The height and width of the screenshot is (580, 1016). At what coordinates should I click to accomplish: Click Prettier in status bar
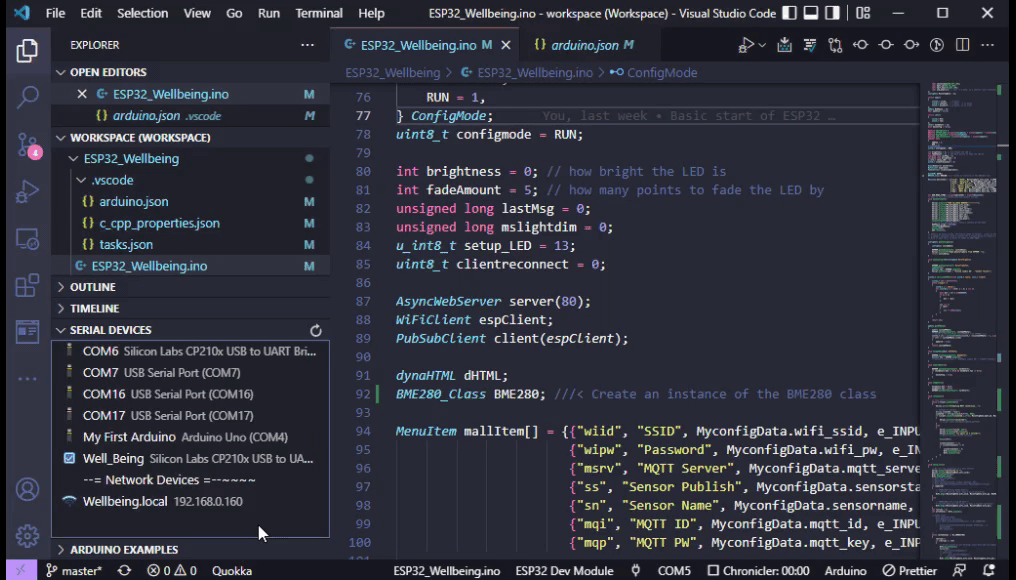pos(910,571)
